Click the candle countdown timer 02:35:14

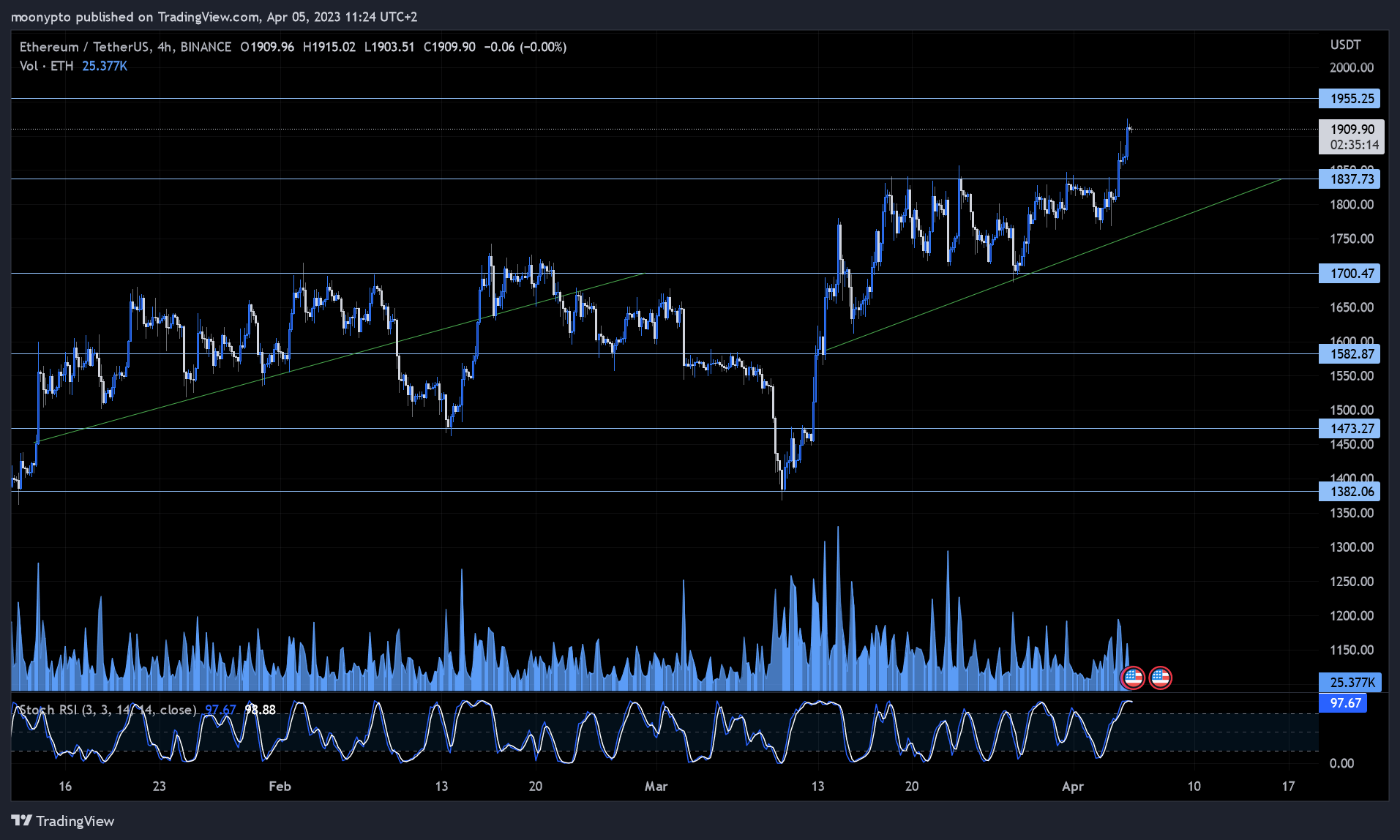[1354, 145]
